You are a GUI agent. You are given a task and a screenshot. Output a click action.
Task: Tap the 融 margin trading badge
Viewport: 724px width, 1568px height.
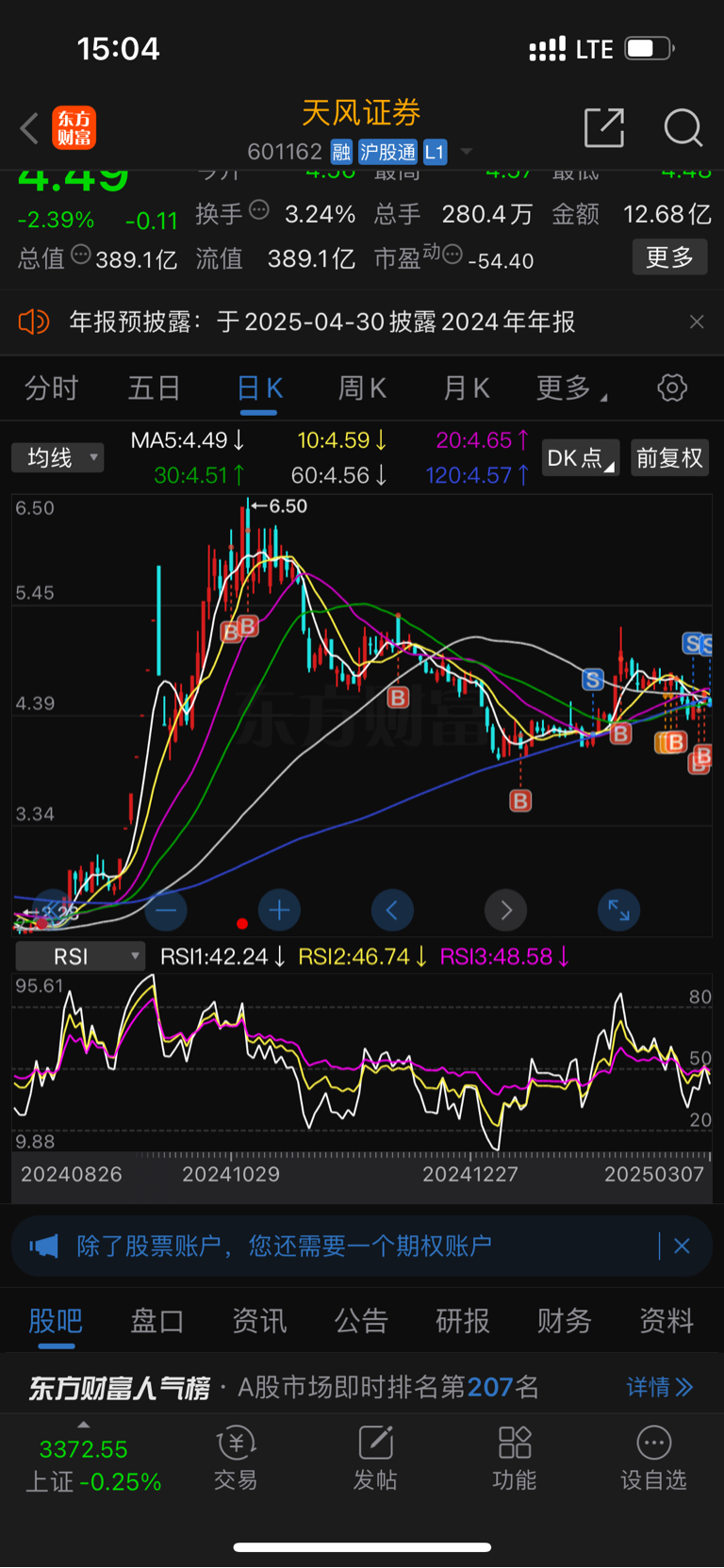click(341, 152)
